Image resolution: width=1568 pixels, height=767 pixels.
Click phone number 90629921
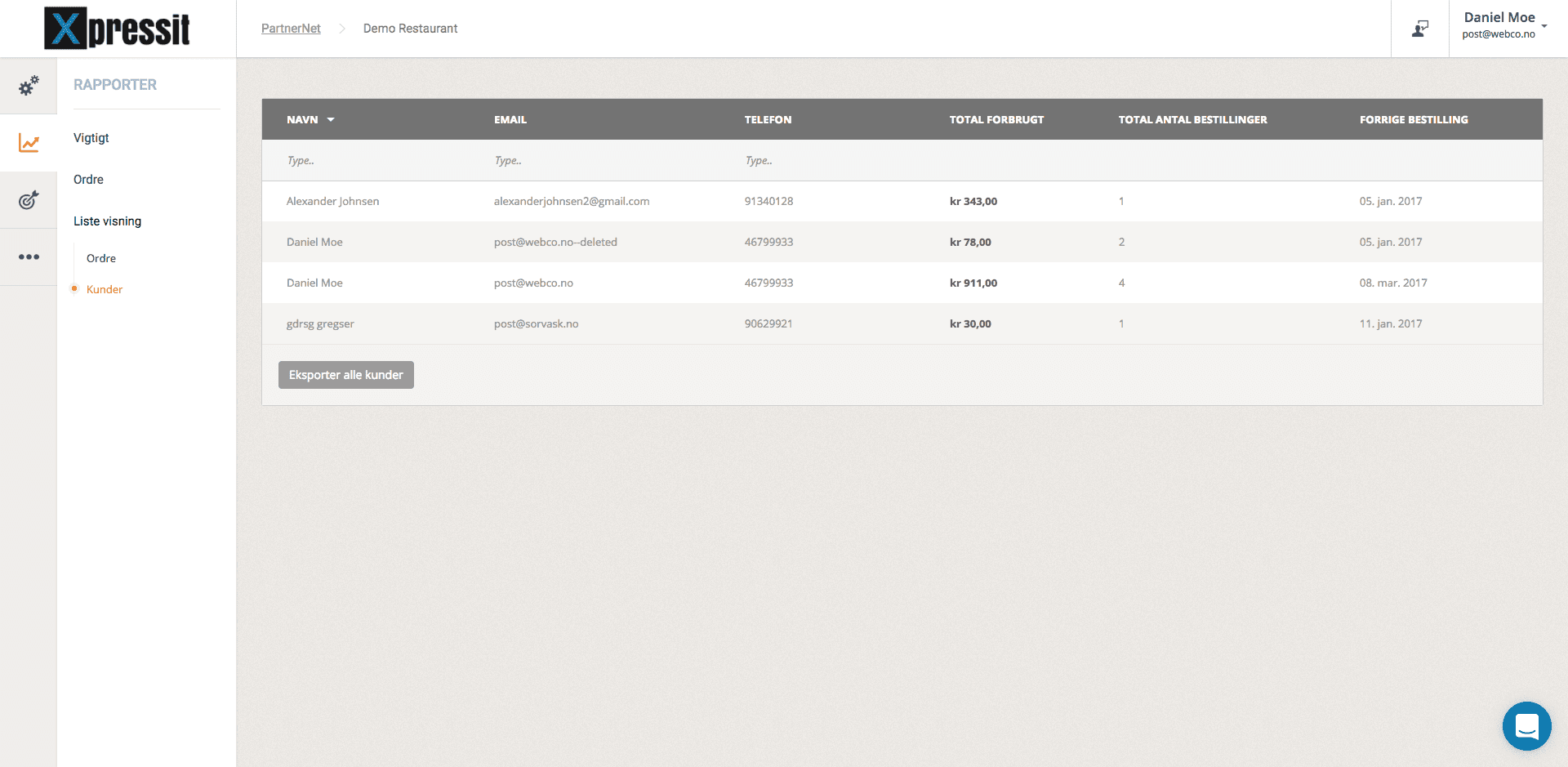click(768, 324)
